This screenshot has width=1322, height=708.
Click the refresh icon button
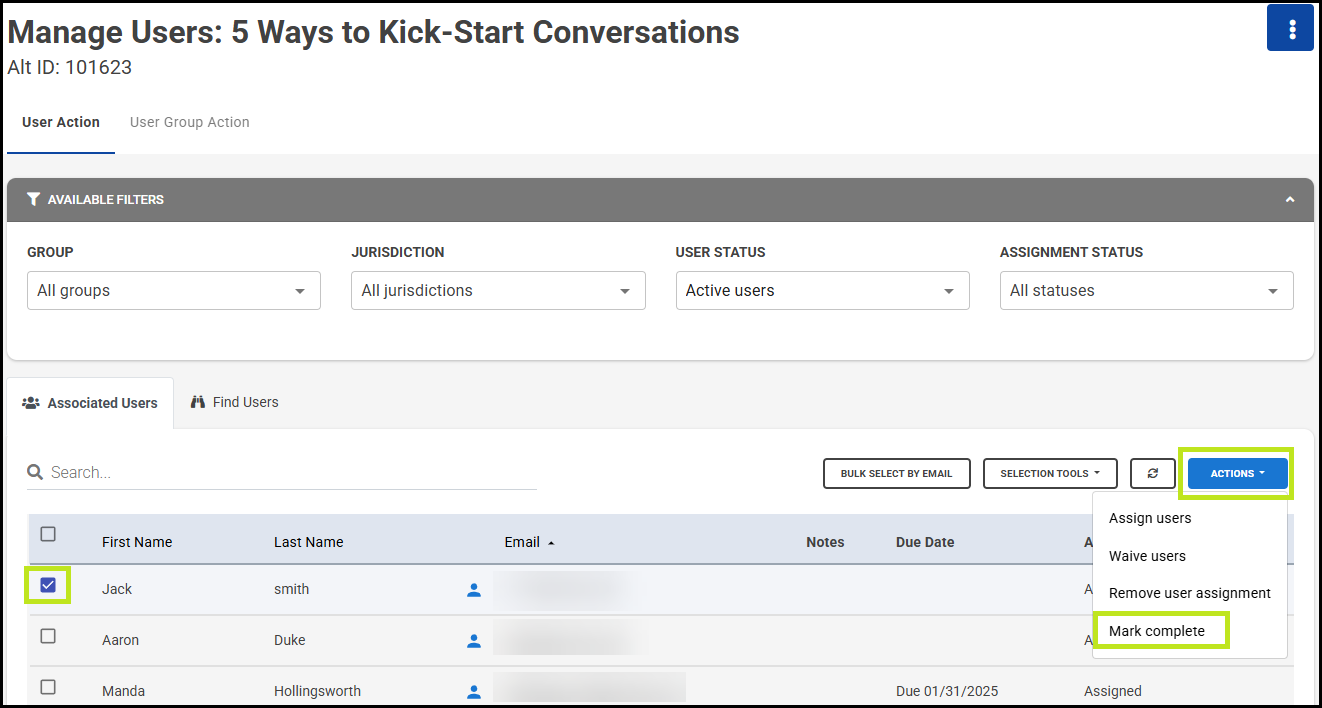[x=1153, y=473]
